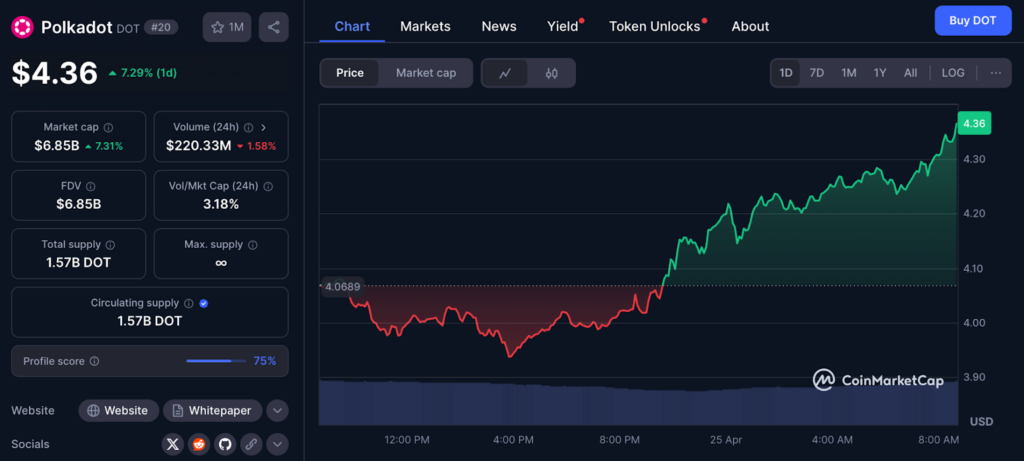Open the chart's more options menu
Viewport: 1024px width, 461px height.
(x=996, y=73)
